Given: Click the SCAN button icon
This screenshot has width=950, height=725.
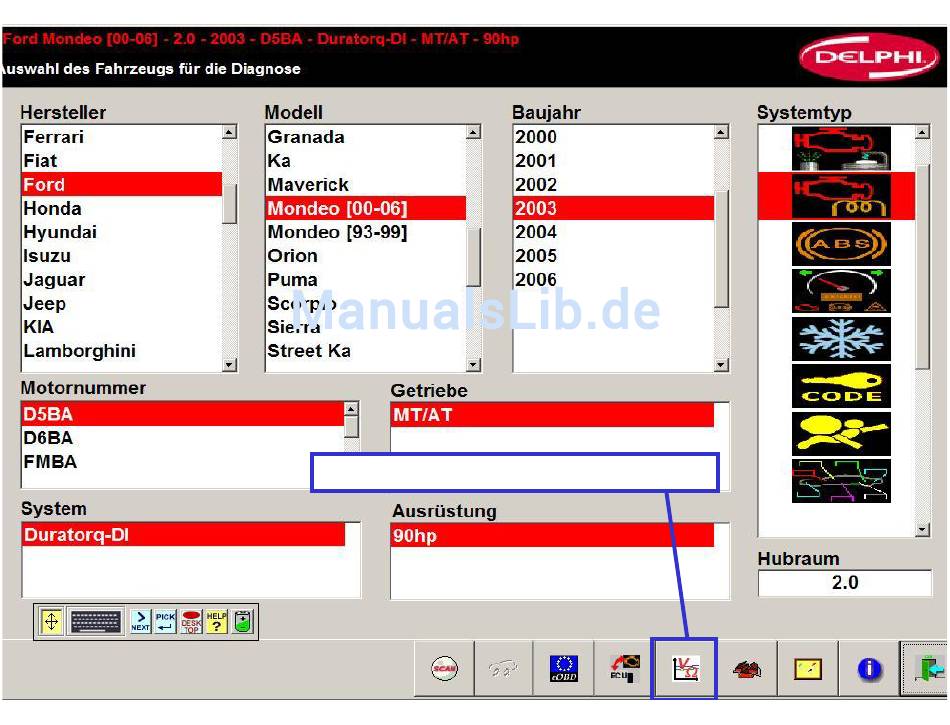Looking at the screenshot, I should click(x=444, y=669).
